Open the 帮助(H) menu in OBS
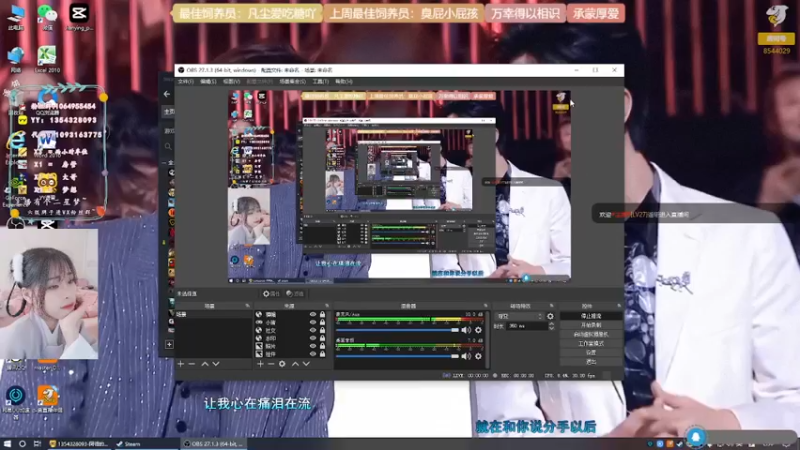Viewport: 800px width, 450px height. pos(344,82)
